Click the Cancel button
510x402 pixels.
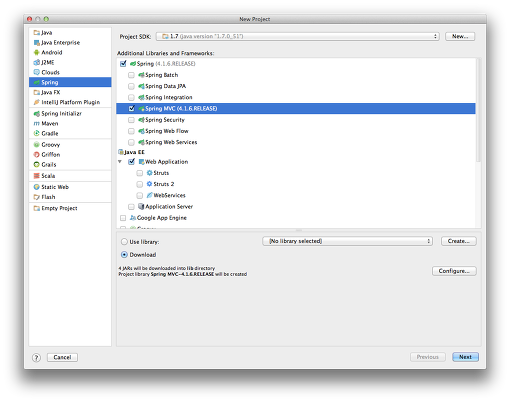[x=62, y=357]
